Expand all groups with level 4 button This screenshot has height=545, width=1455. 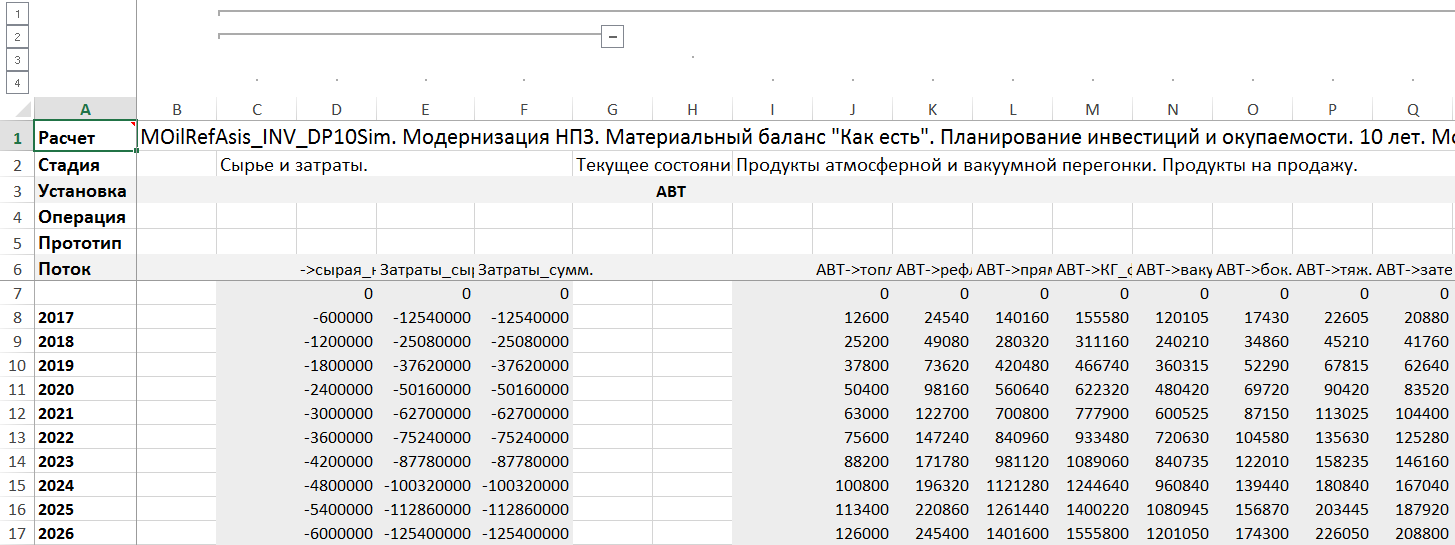17,82
